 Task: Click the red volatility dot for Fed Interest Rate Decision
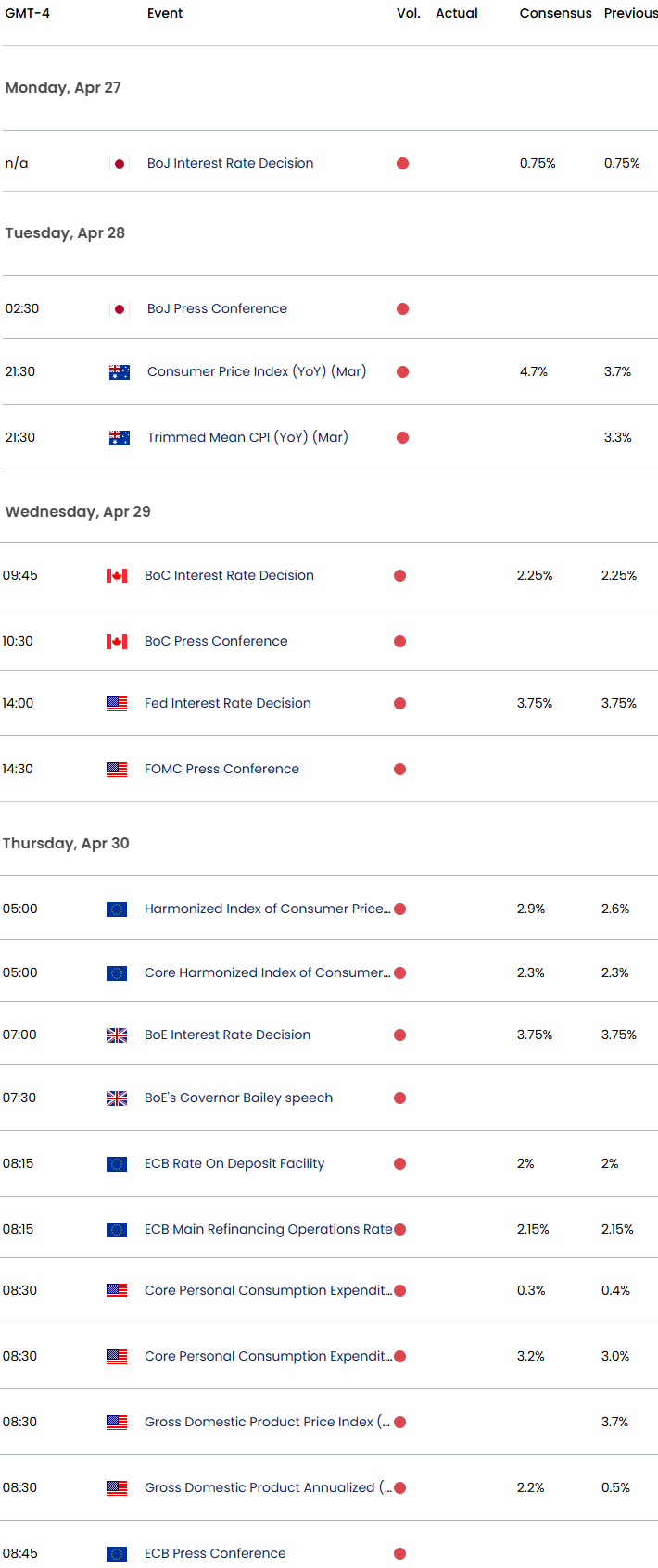click(x=400, y=704)
